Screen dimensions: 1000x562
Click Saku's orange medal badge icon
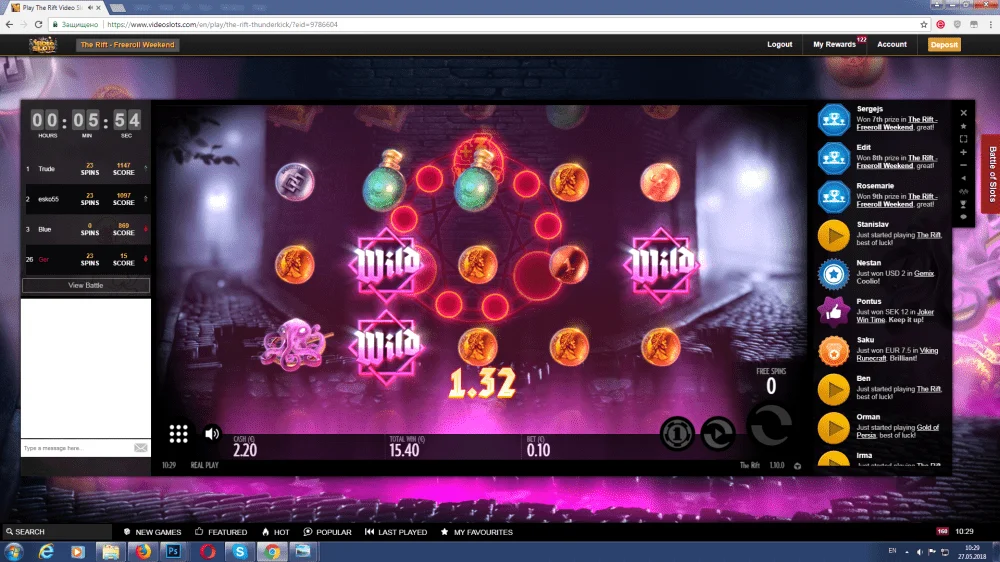coord(834,351)
